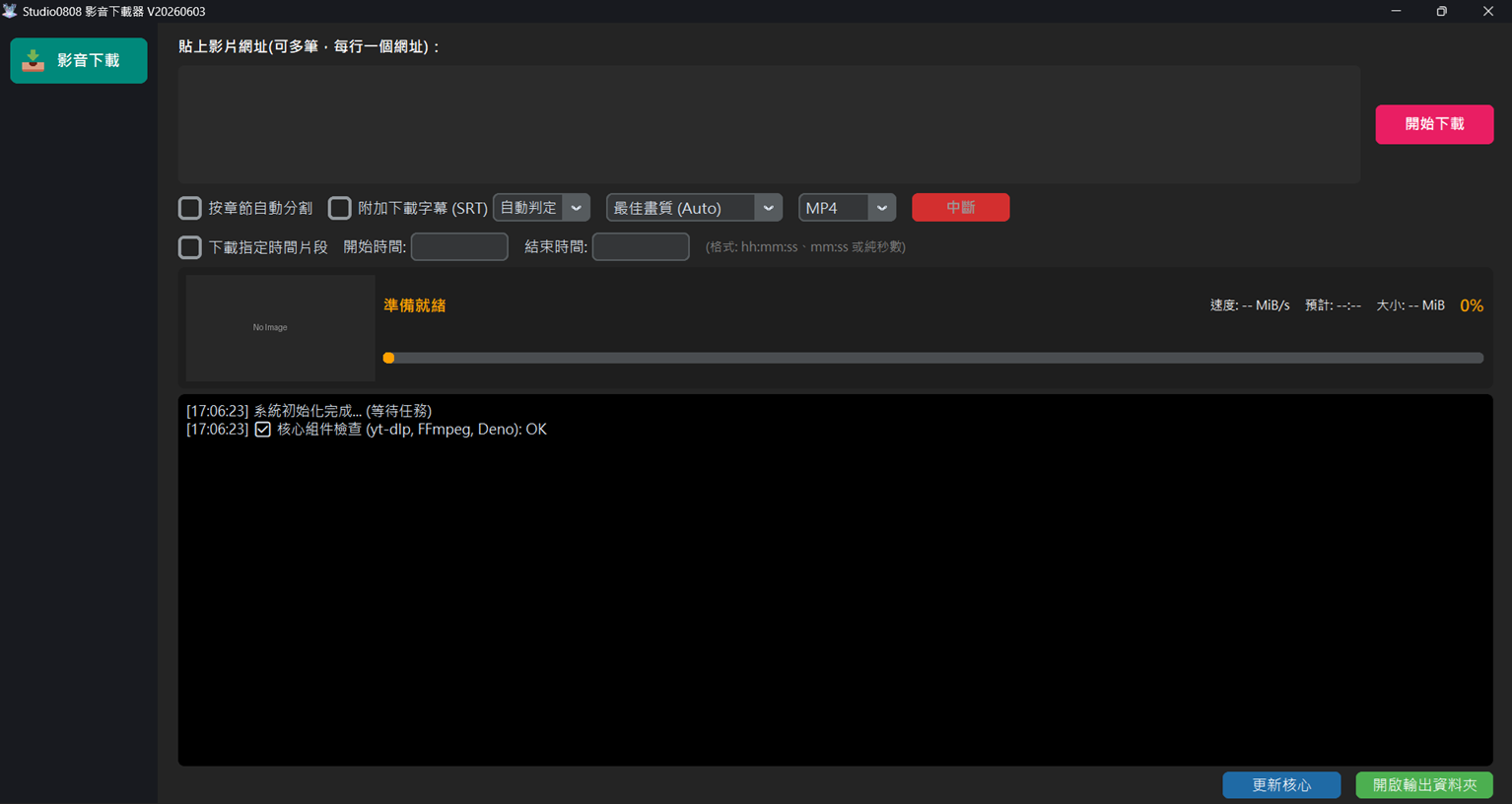Click the 速度: -- MiB/s readout
1512x804 pixels.
pos(1250,305)
